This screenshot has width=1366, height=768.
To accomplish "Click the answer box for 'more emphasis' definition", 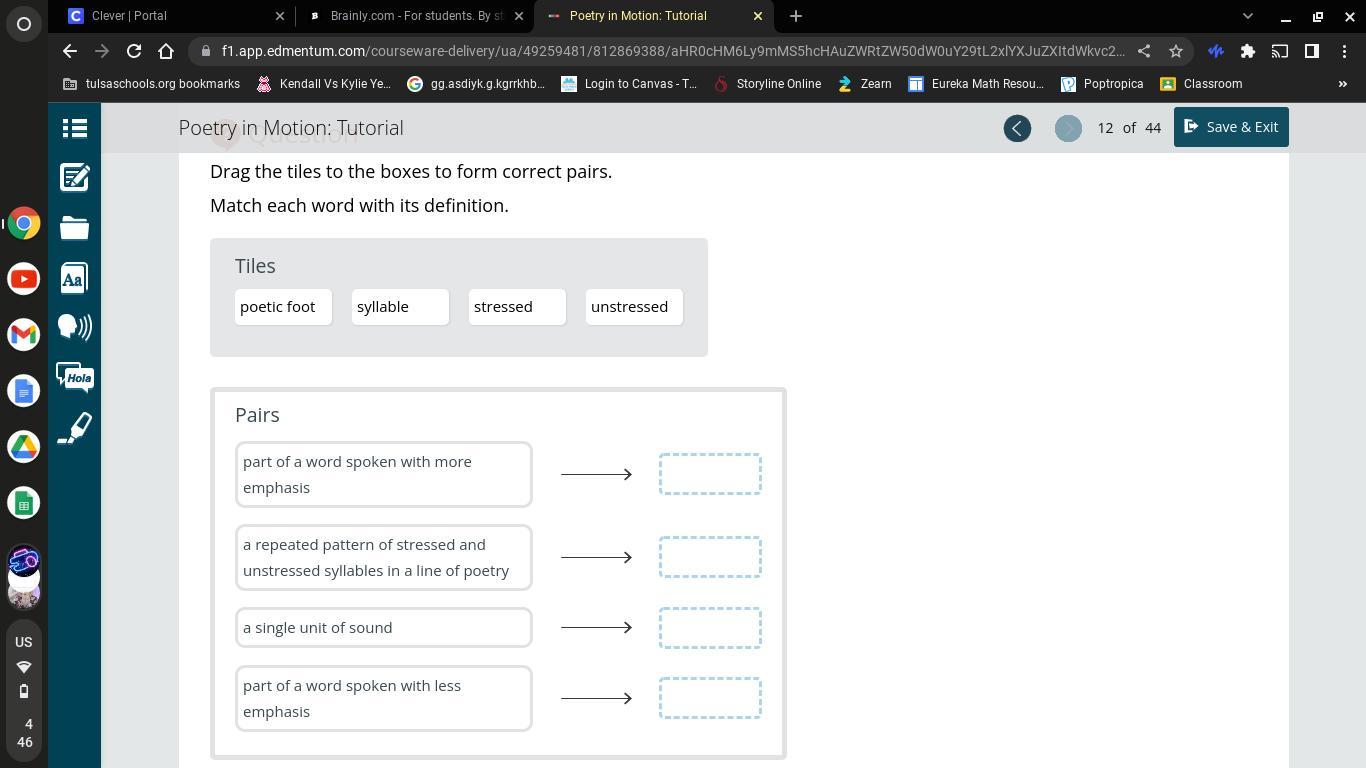I will tap(710, 474).
